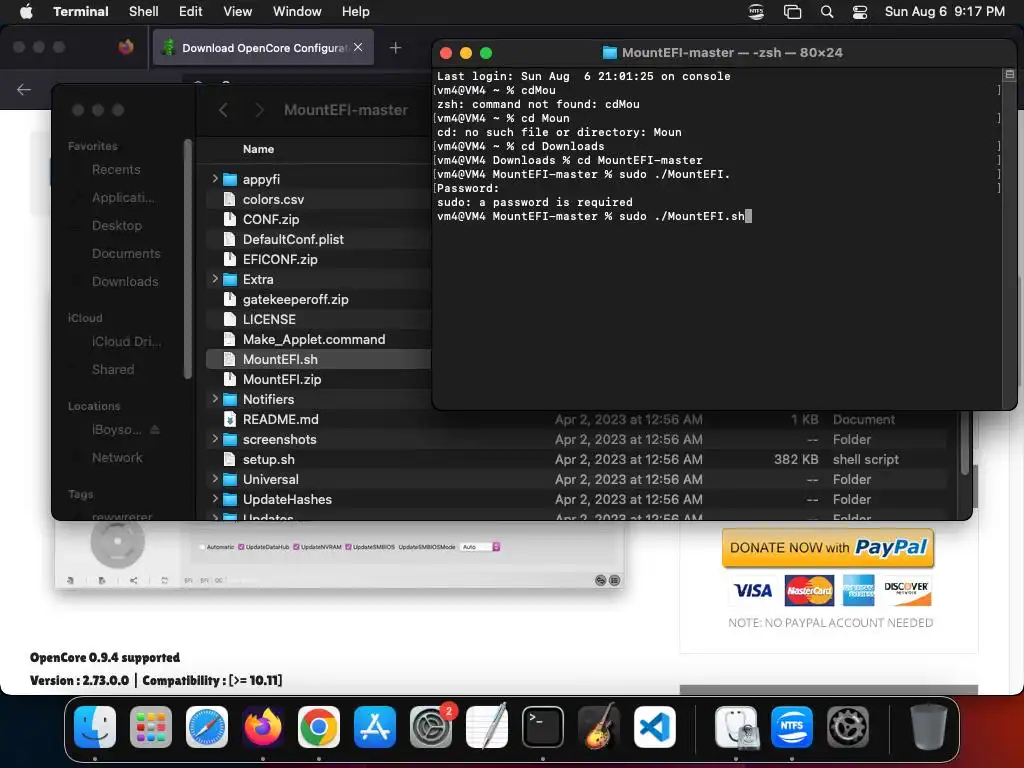Open Spotlight search in menu bar

tap(827, 12)
